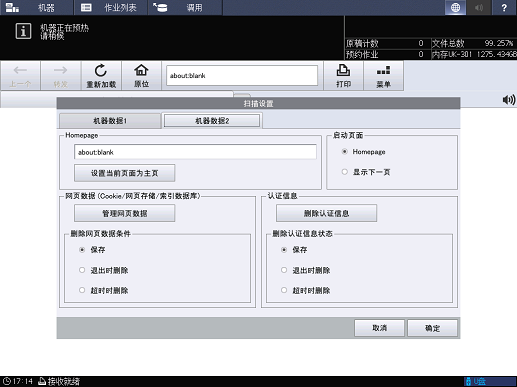Image resolution: width=517 pixels, height=387 pixels.
Task: Select 退出时删除 under 删除认证信息状态
Action: (x=284, y=270)
